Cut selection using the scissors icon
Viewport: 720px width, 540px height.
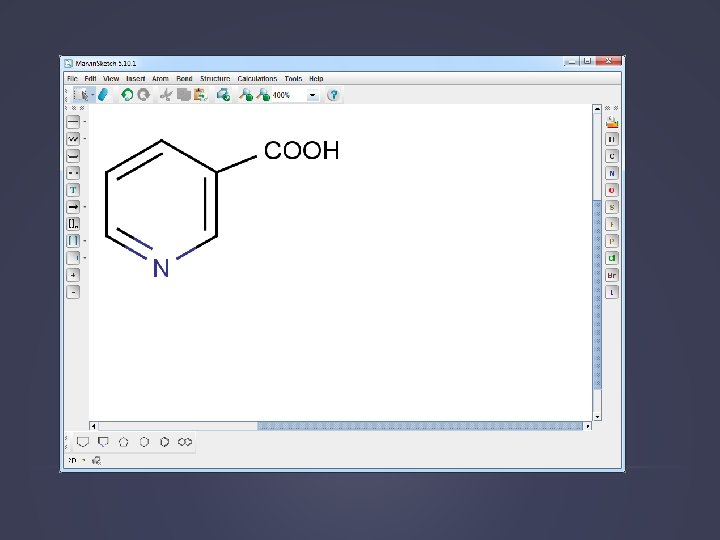166,95
